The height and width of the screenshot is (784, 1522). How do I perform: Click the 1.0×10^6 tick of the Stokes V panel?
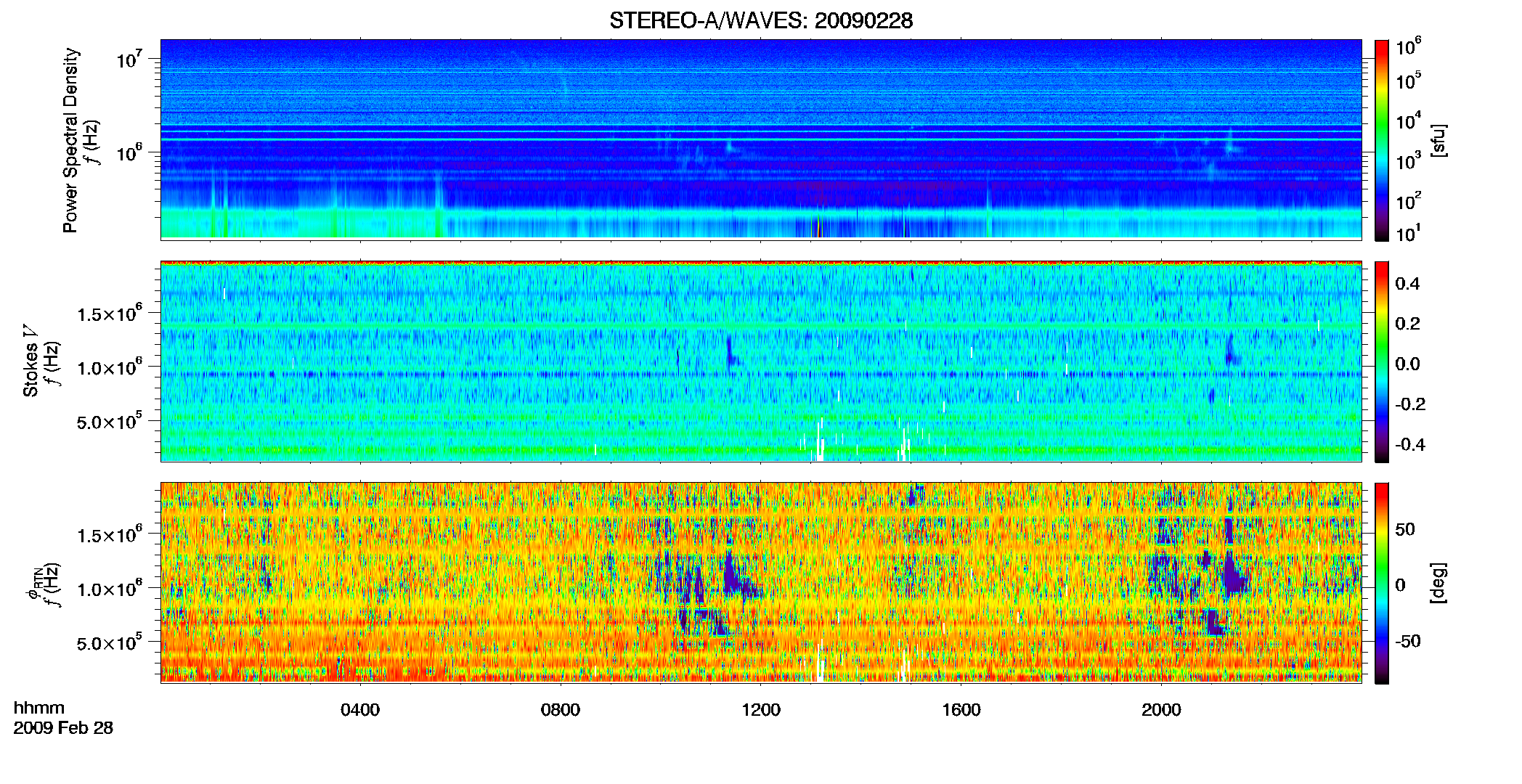110,367
